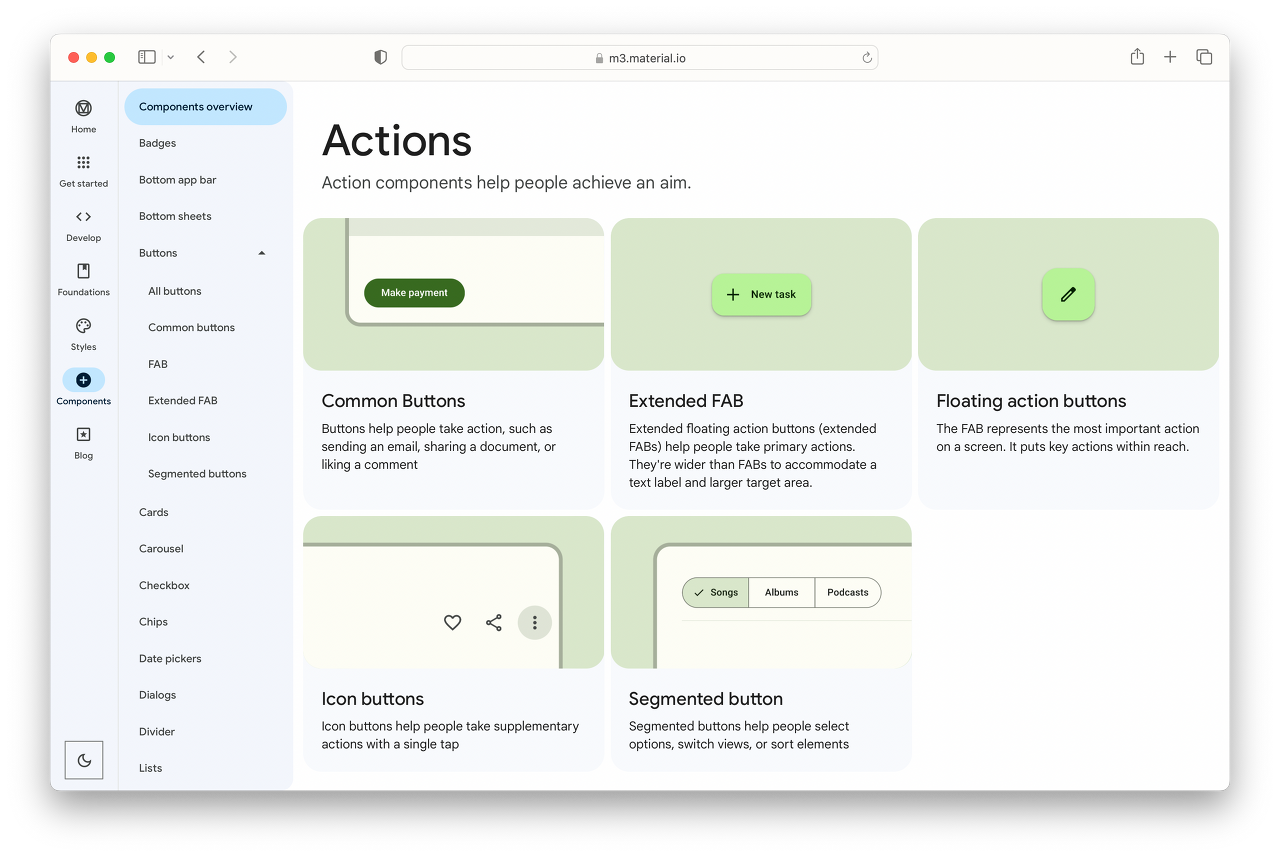Open Extended FAB sidebar subpage

coord(183,400)
